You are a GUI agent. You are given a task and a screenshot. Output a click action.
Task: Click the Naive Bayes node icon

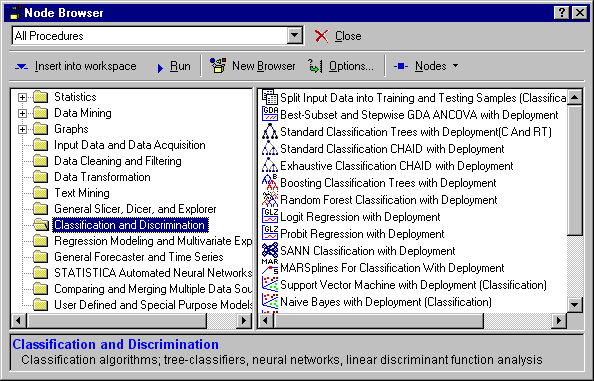click(x=270, y=301)
